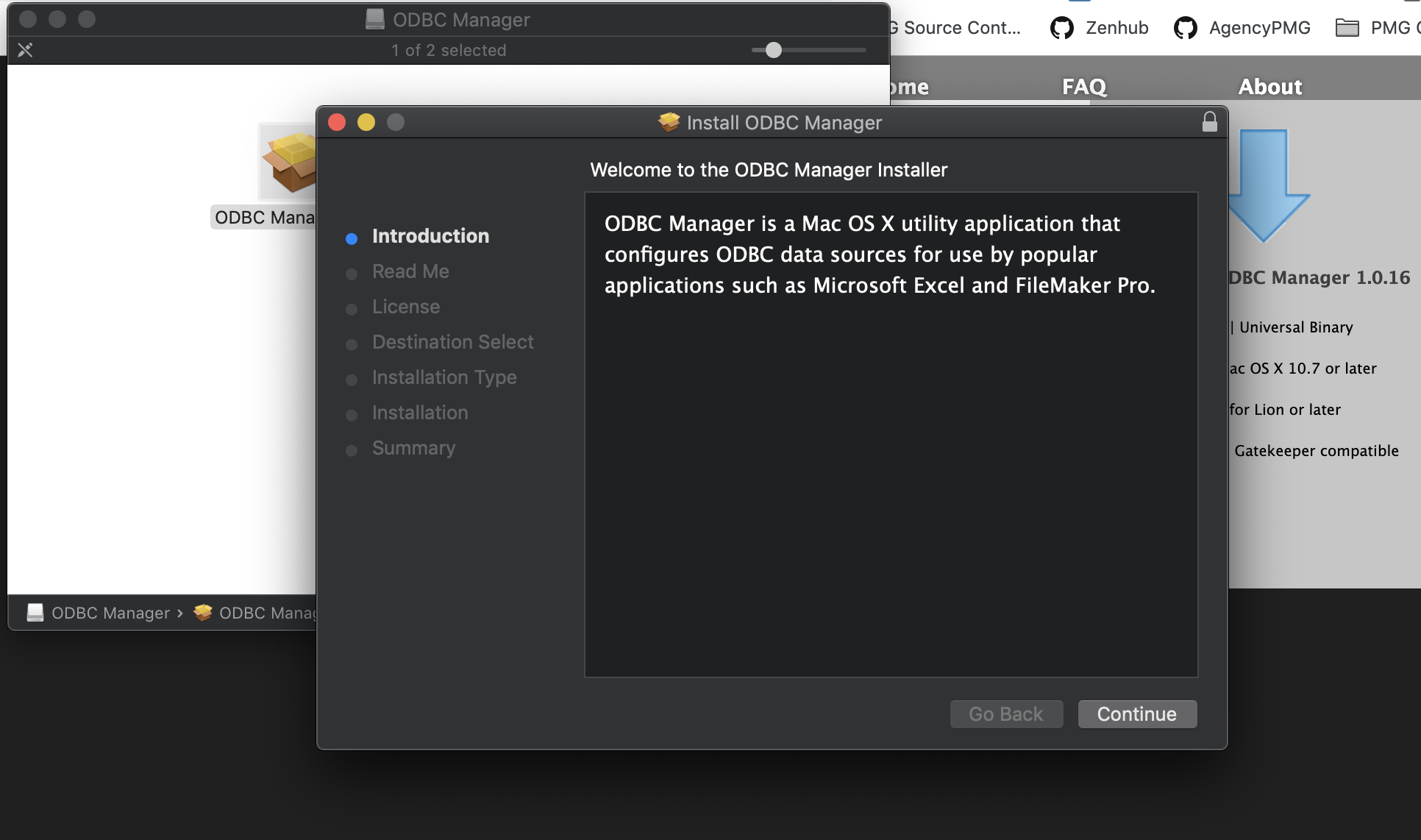Click '1 of 2 selected' status text
The height and width of the screenshot is (840, 1421).
point(449,50)
